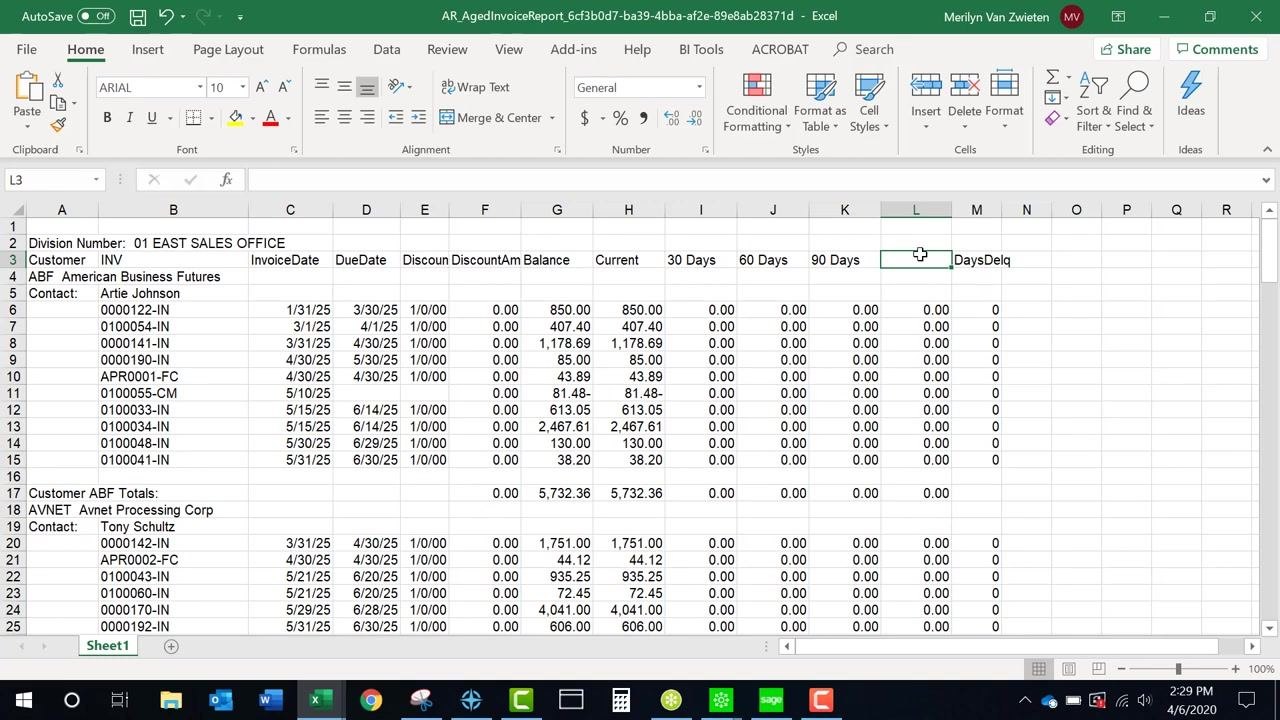This screenshot has height=720, width=1280.
Task: Open the font size dropdown
Action: click(242, 88)
